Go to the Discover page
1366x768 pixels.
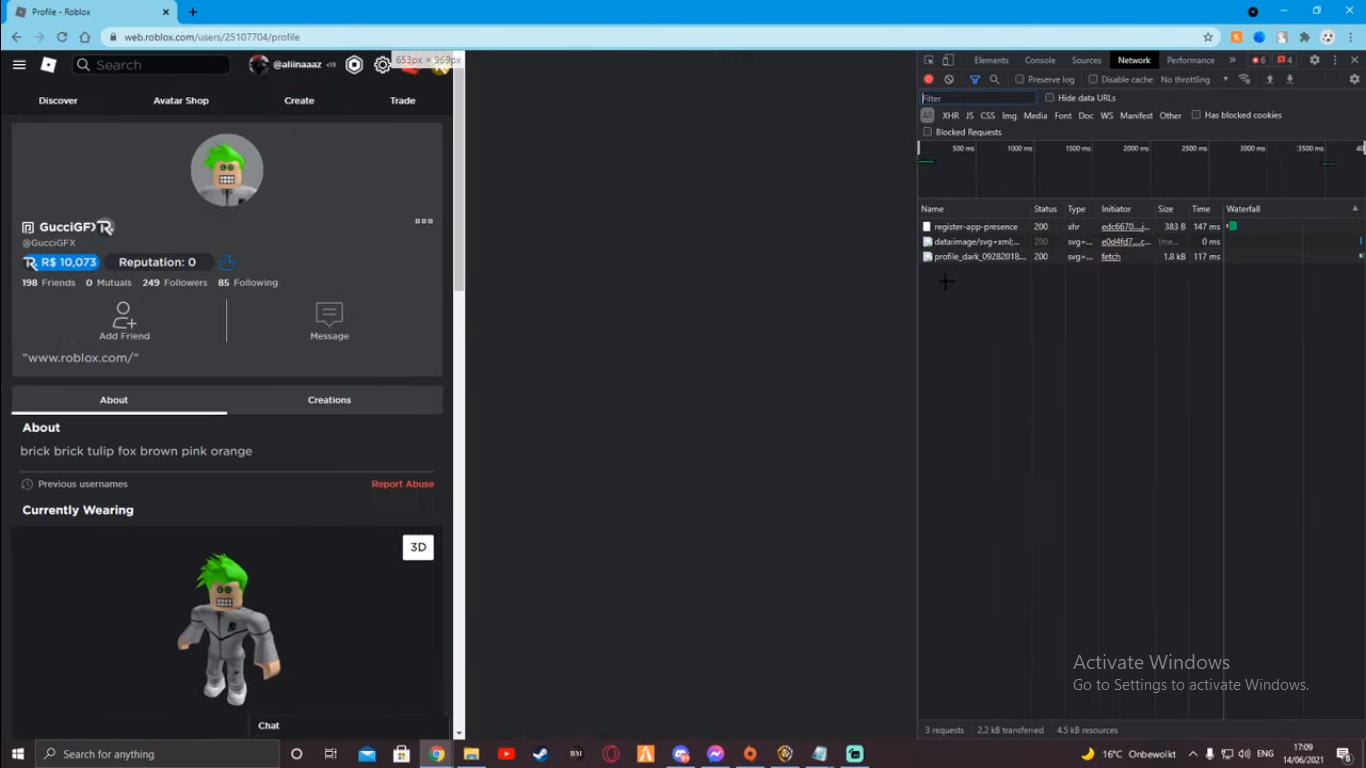click(58, 101)
